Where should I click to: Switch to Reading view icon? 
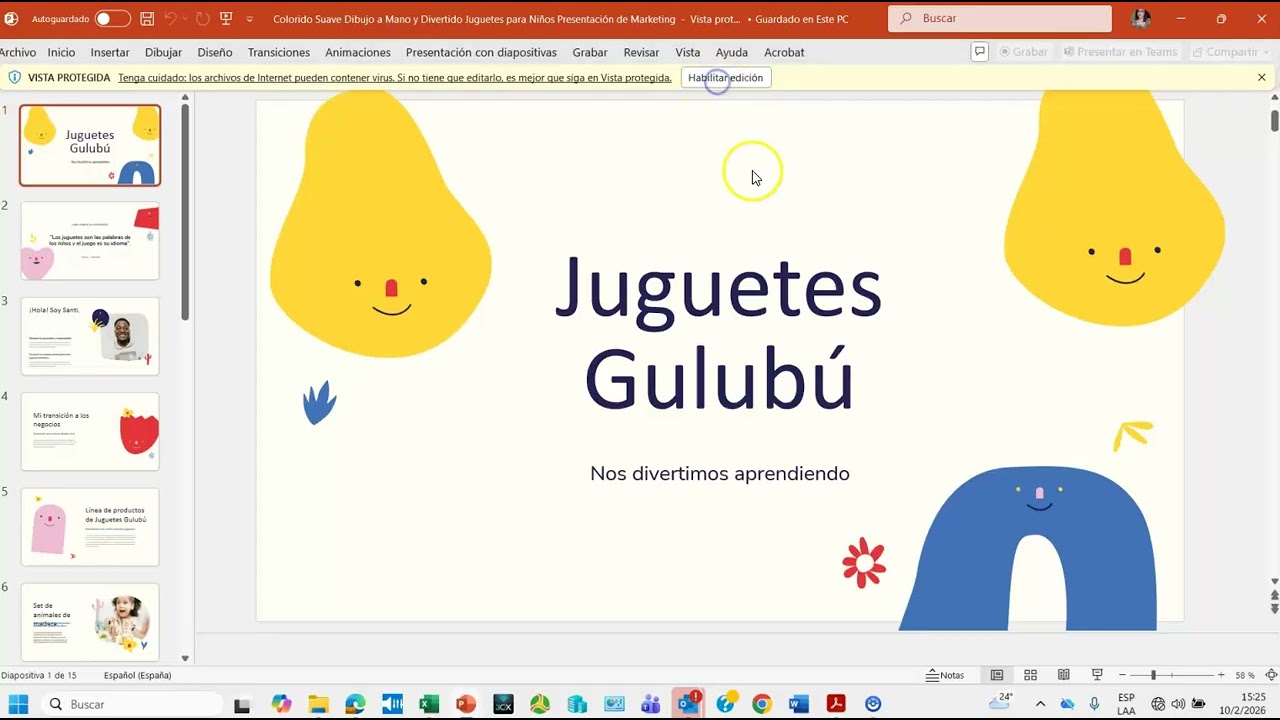pyautogui.click(x=1064, y=675)
